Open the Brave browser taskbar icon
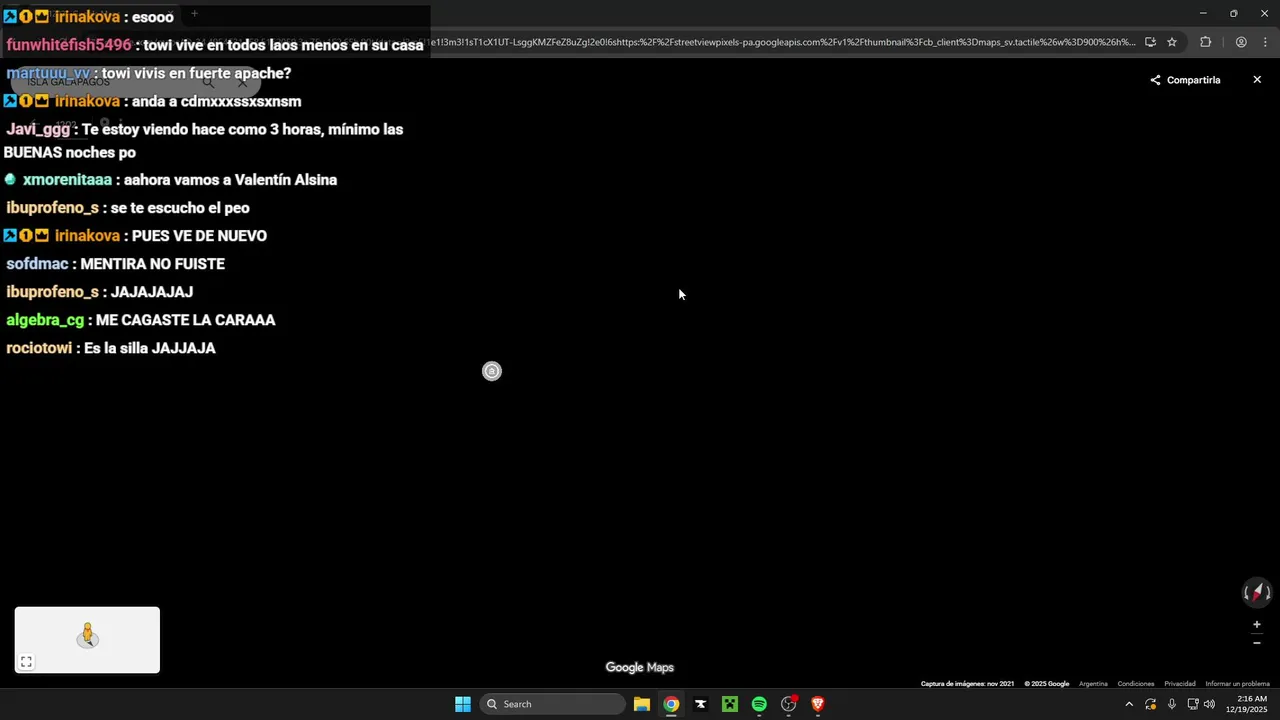Screen dimensions: 1280x720 coord(818,704)
